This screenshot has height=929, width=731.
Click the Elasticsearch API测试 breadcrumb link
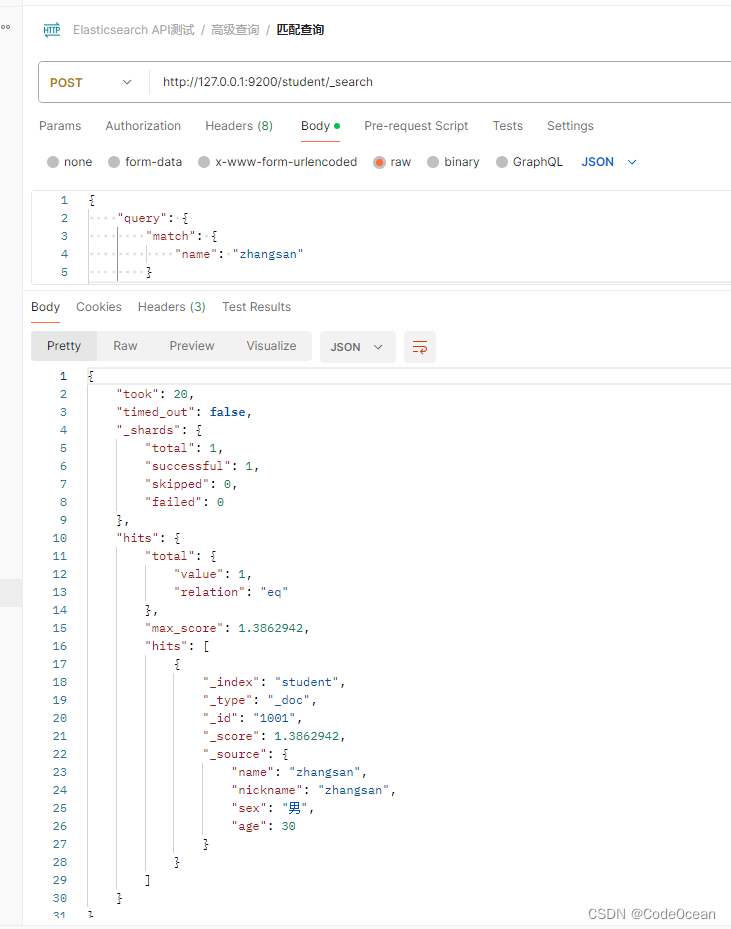click(133, 30)
